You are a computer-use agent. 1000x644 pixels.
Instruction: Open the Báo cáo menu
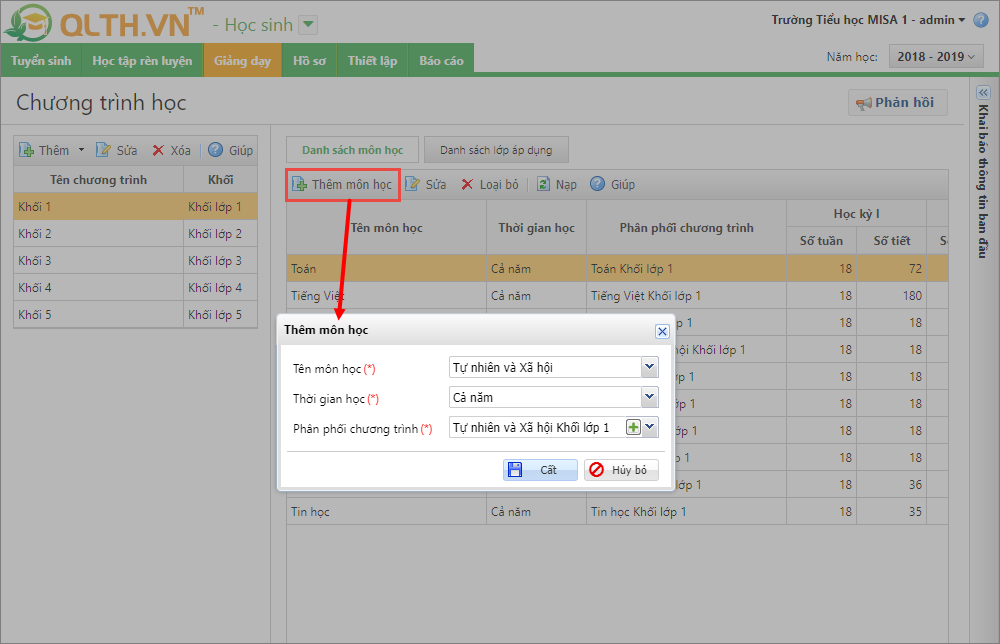pos(441,61)
